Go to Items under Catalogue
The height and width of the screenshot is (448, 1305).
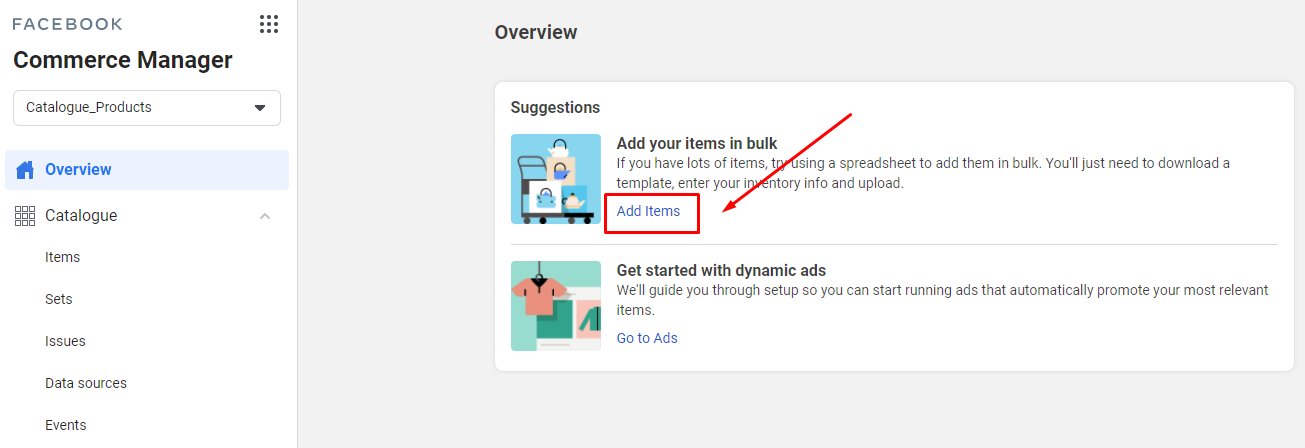[x=62, y=257]
